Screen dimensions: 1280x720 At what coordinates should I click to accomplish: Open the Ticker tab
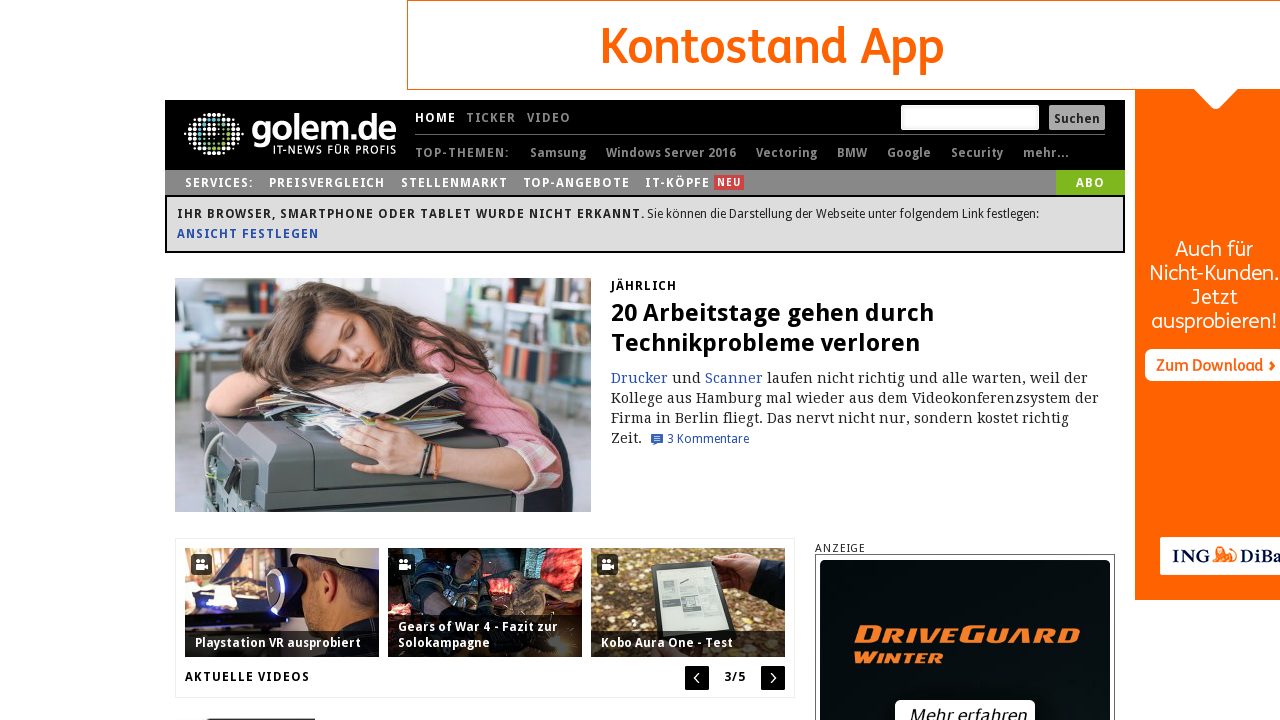click(491, 118)
